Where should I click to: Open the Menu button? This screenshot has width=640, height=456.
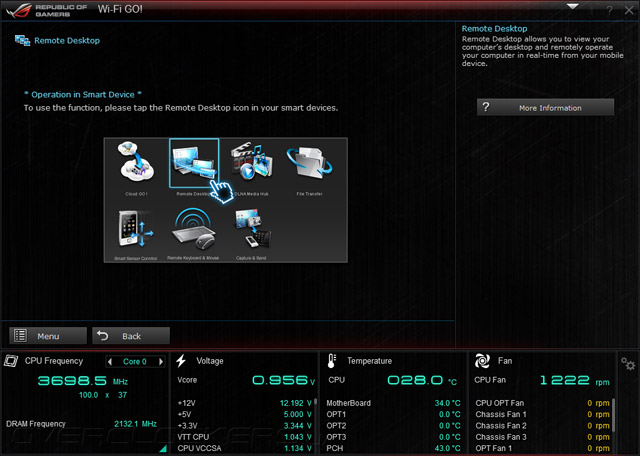point(48,336)
